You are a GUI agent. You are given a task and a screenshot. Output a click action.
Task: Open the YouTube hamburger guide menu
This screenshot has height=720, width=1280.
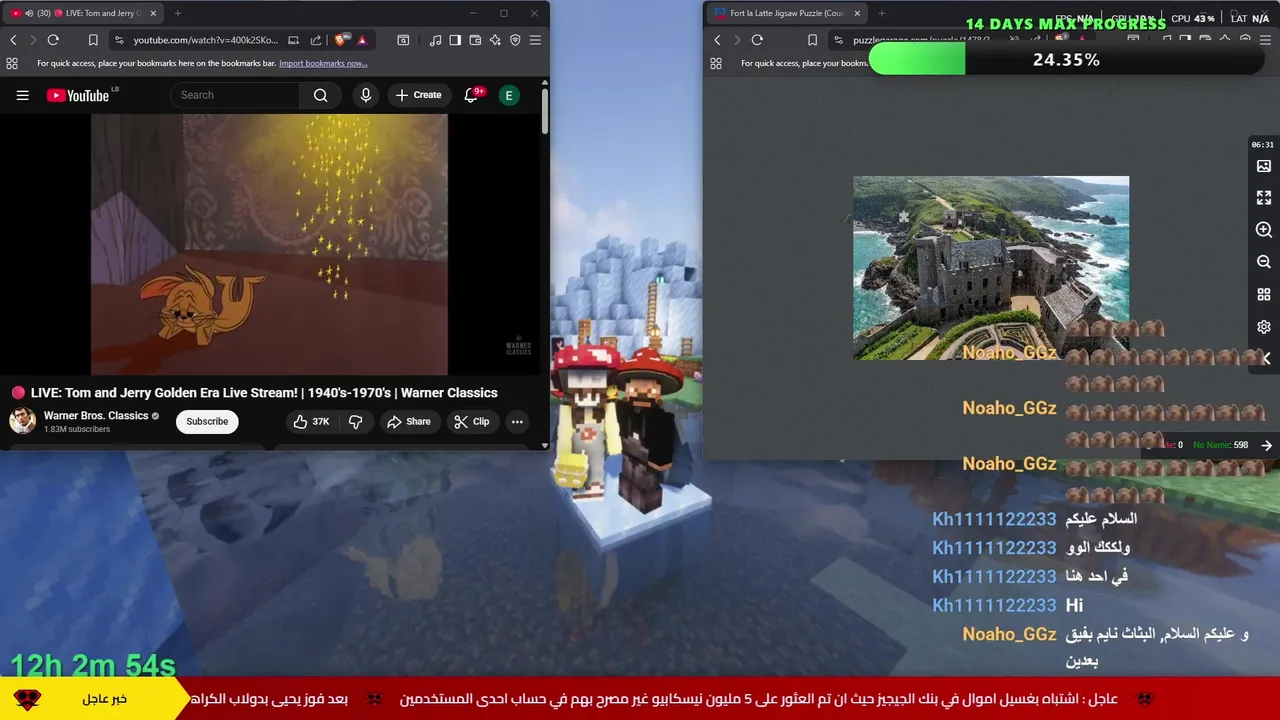22,95
